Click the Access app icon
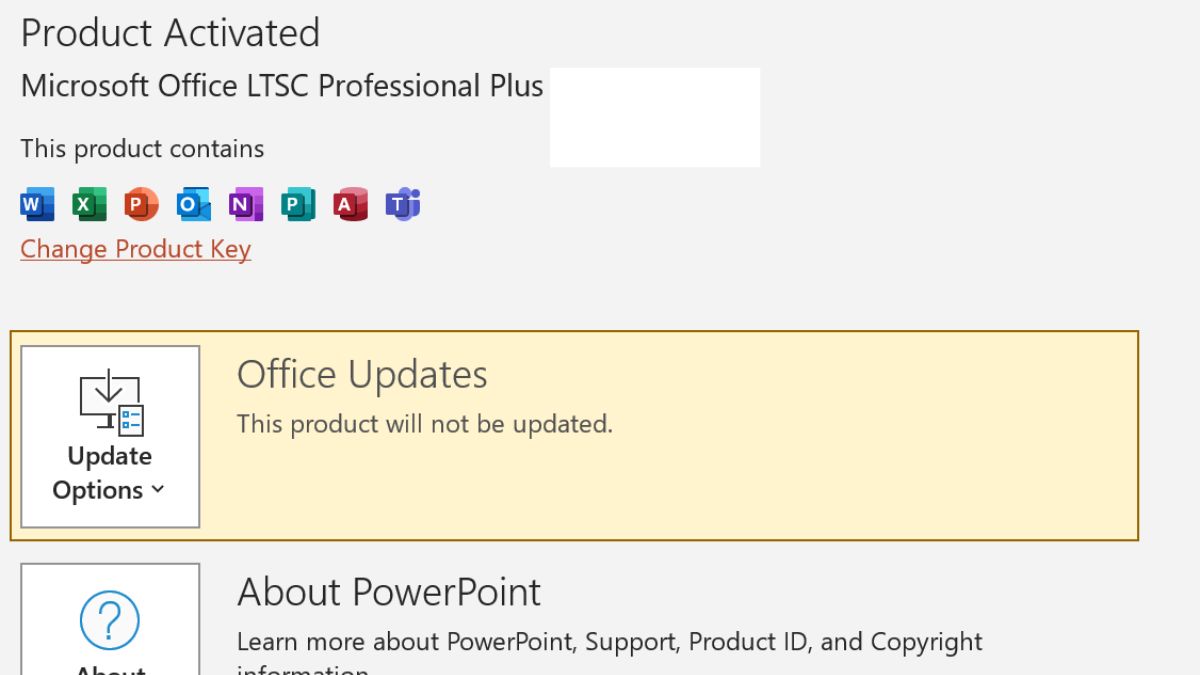The height and width of the screenshot is (675, 1200). point(350,205)
